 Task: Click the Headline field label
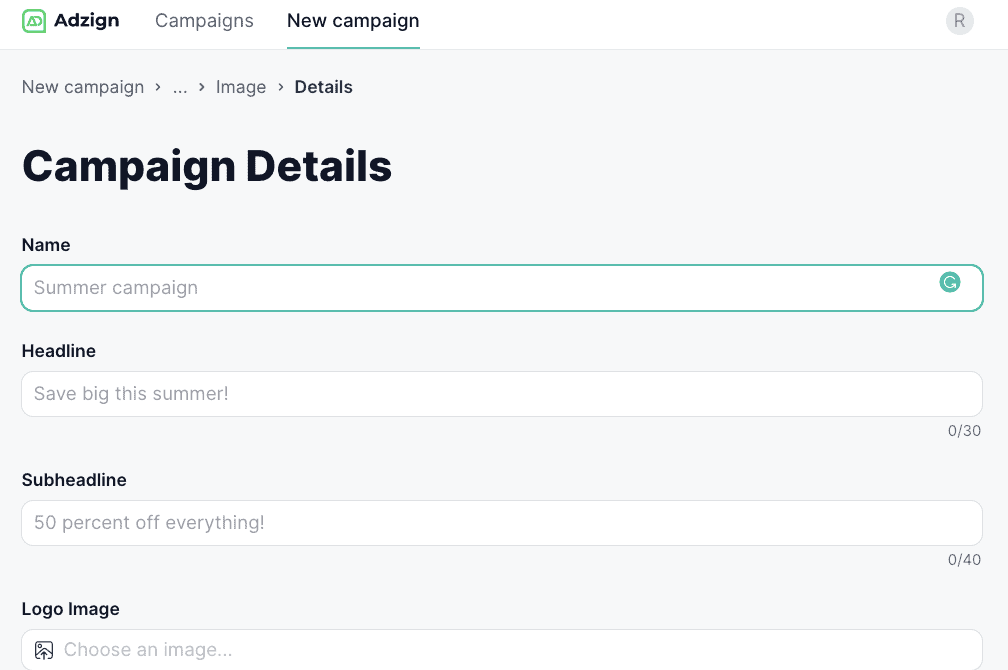(x=59, y=351)
